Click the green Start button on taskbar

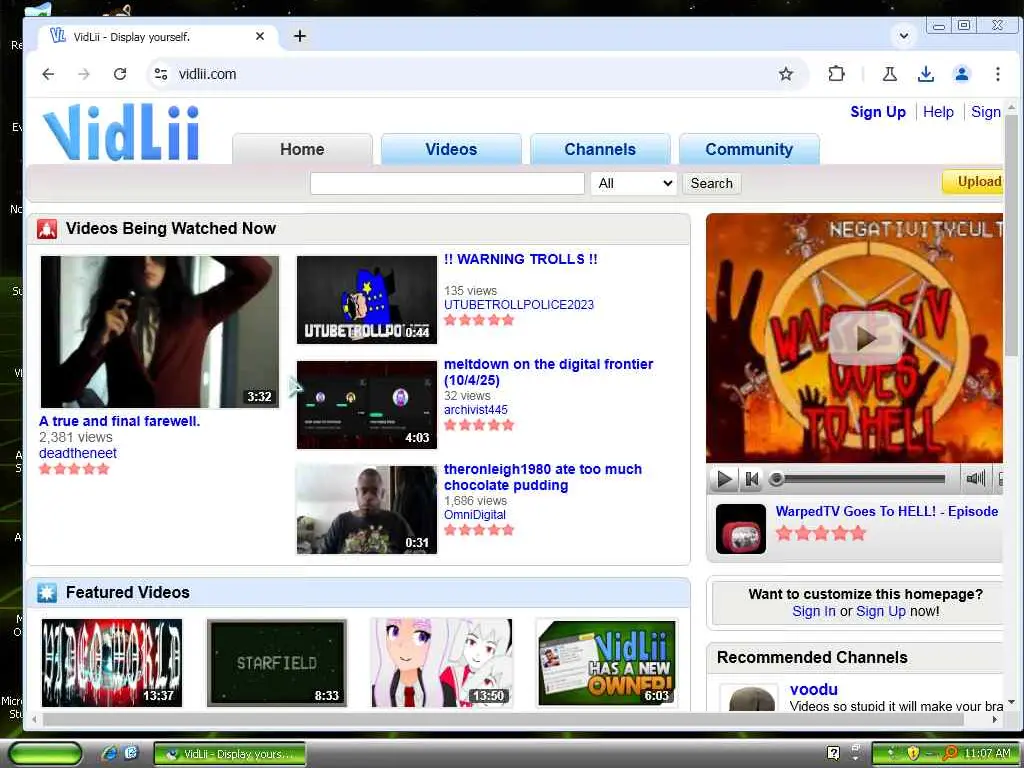tap(46, 754)
